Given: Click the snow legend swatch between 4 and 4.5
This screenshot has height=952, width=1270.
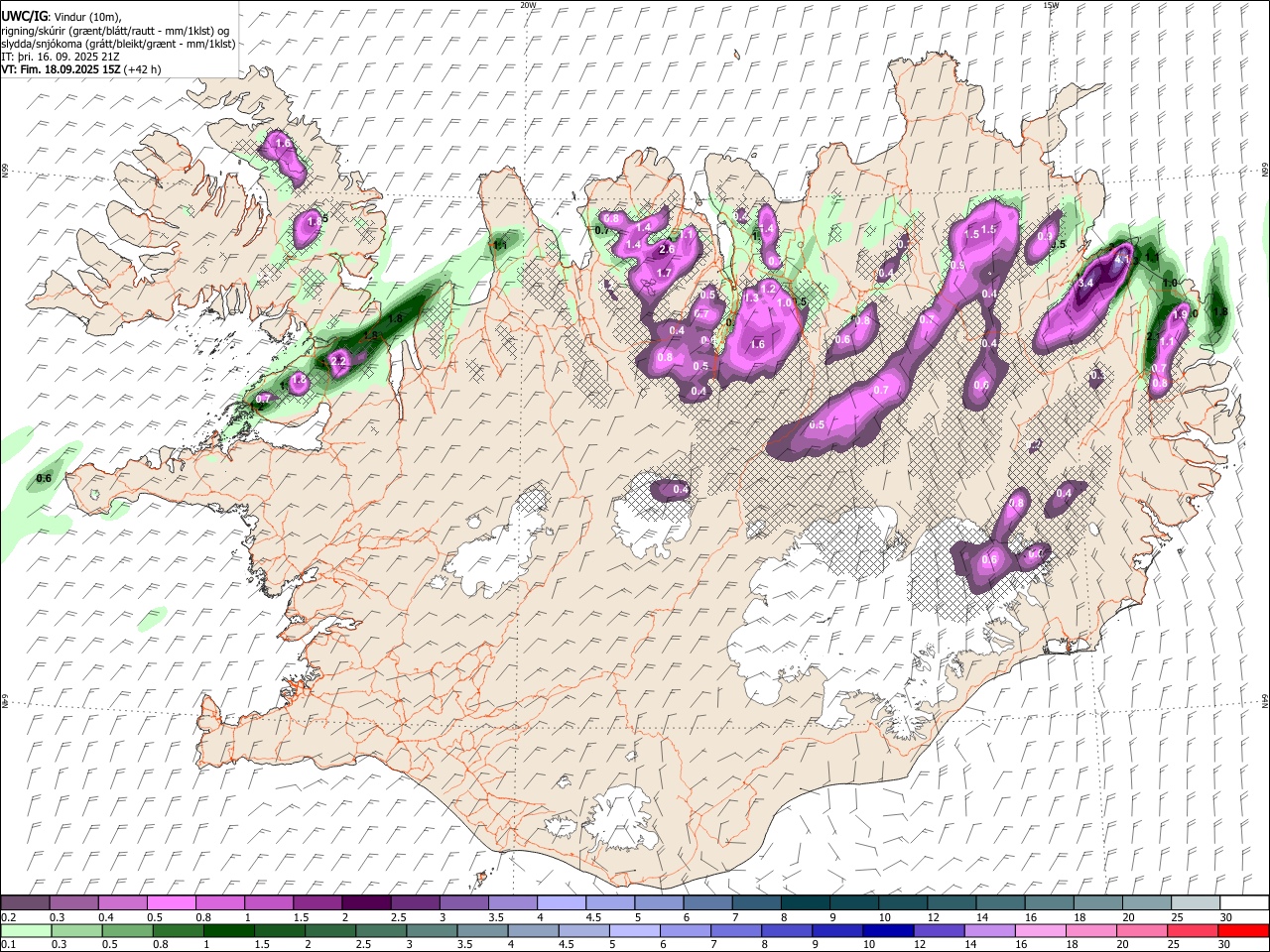Looking at the screenshot, I should (x=562, y=902).
